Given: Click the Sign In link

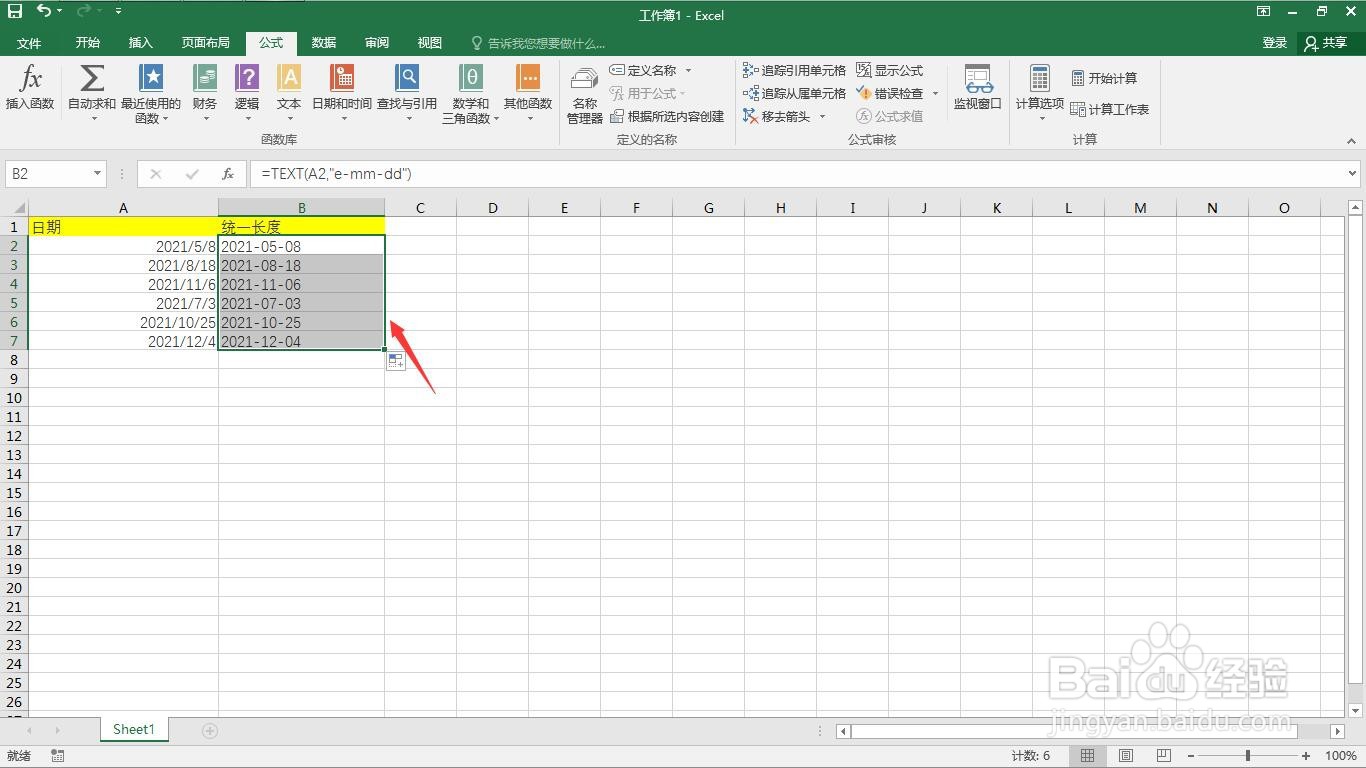Looking at the screenshot, I should click(x=1275, y=43).
